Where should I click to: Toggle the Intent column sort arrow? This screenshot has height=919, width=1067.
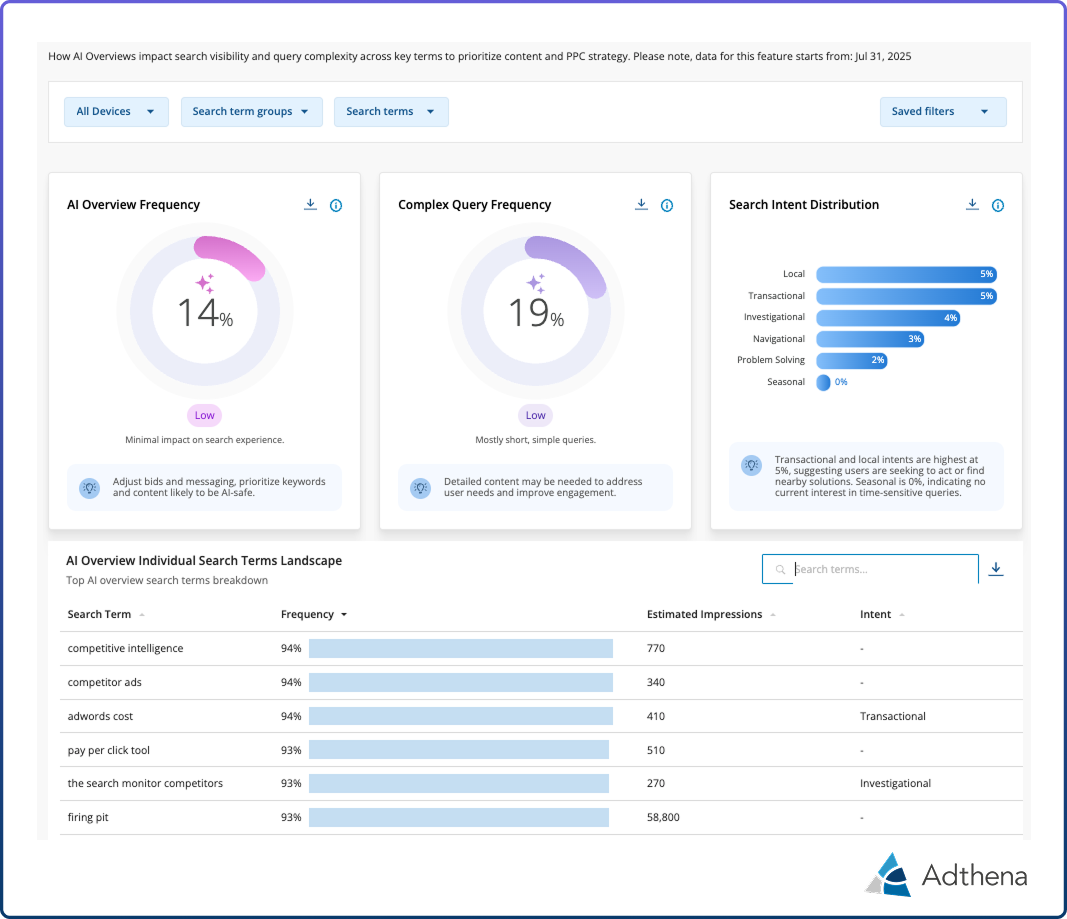pos(901,614)
